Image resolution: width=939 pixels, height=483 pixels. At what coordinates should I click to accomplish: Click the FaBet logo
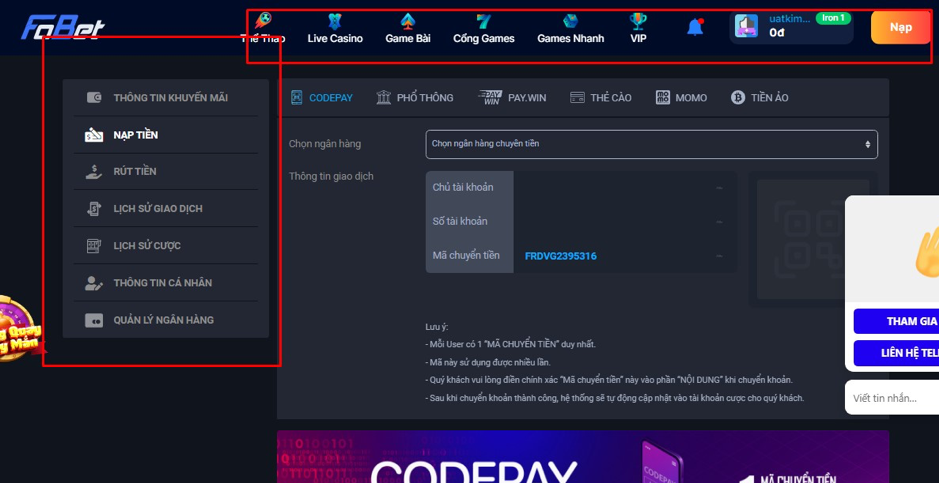pyautogui.click(x=63, y=27)
